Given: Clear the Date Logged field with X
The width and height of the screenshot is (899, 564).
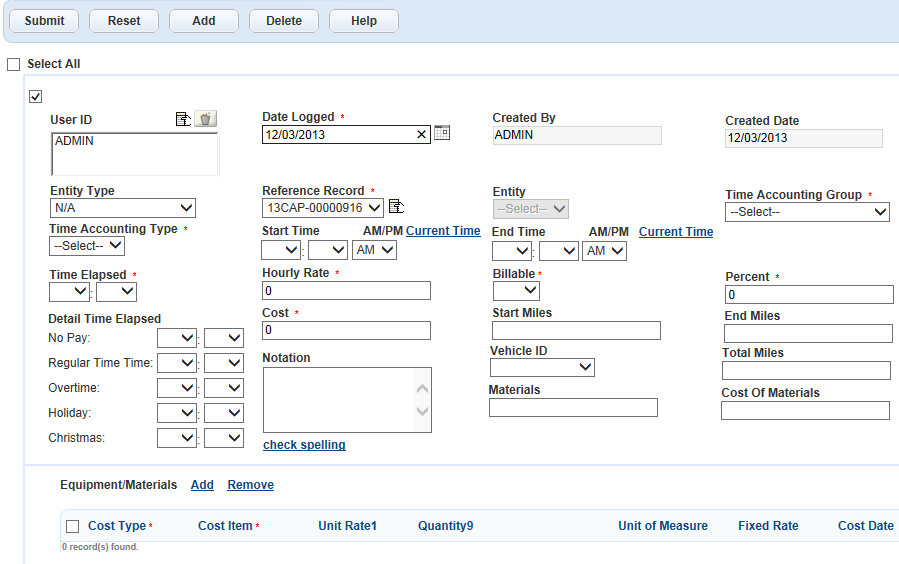Looking at the screenshot, I should point(421,134).
